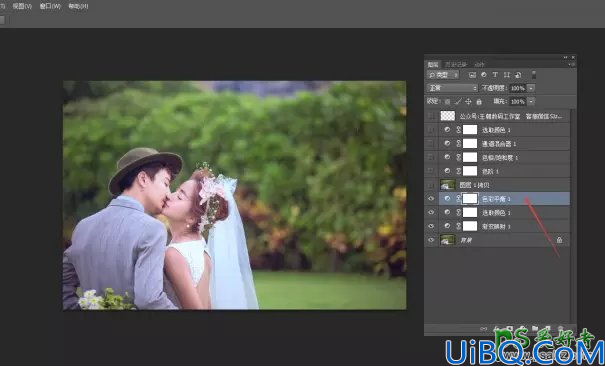This screenshot has height=367, width=605.
Task: Hide the 渐变映射 1 layer
Action: point(431,226)
